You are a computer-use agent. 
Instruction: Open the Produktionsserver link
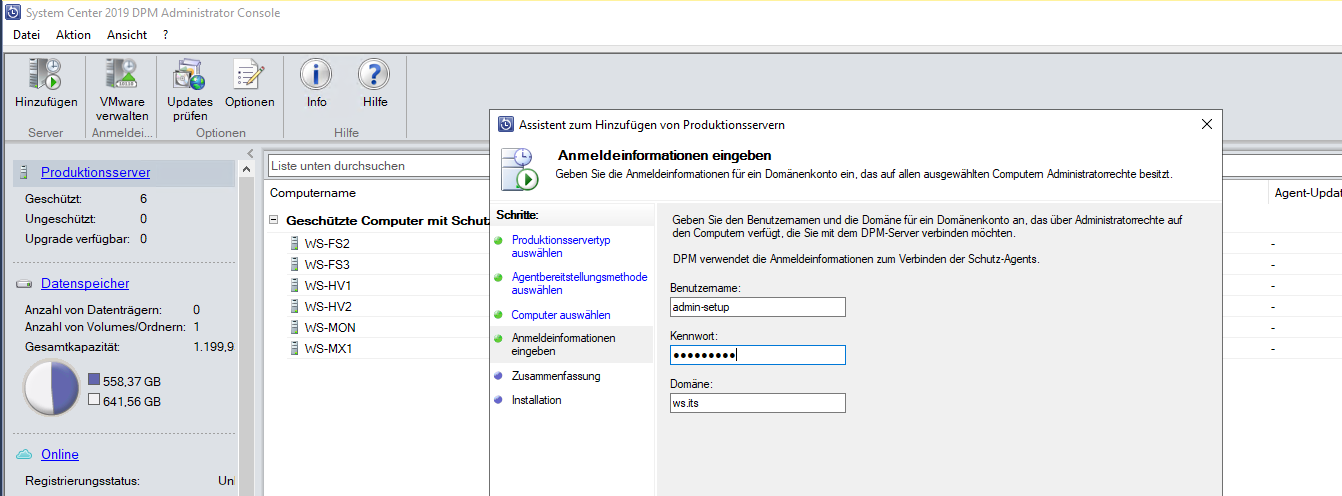point(96,173)
